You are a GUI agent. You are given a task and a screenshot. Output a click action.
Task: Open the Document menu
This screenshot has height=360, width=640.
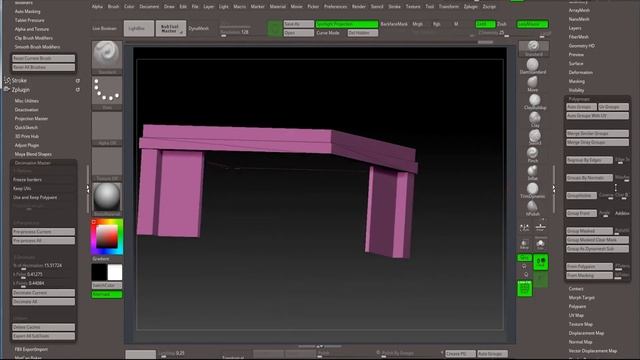[149, 7]
